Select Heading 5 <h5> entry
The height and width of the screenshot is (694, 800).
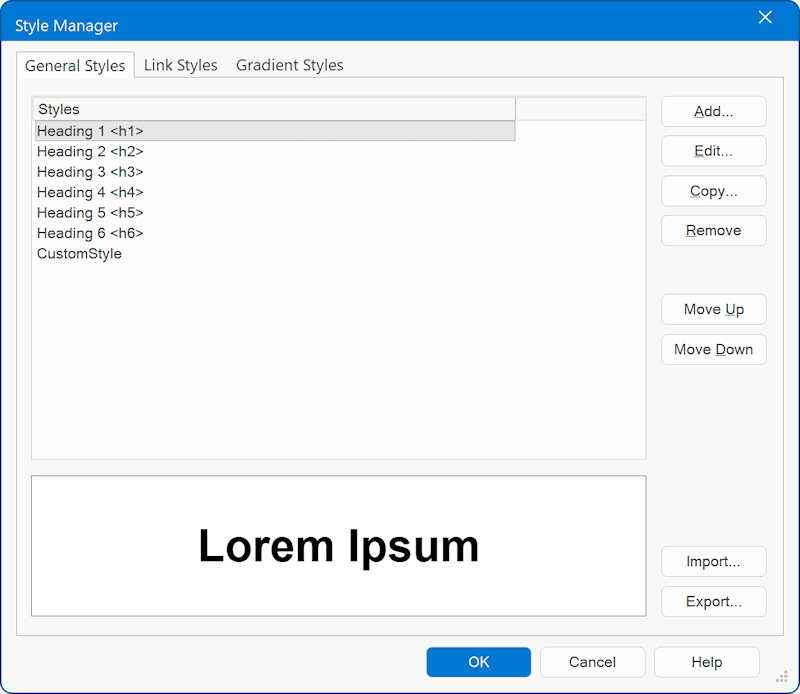click(90, 213)
